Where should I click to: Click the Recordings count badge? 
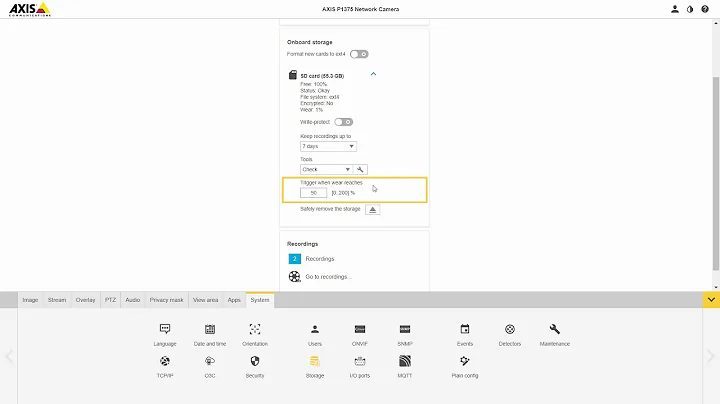[x=295, y=259]
